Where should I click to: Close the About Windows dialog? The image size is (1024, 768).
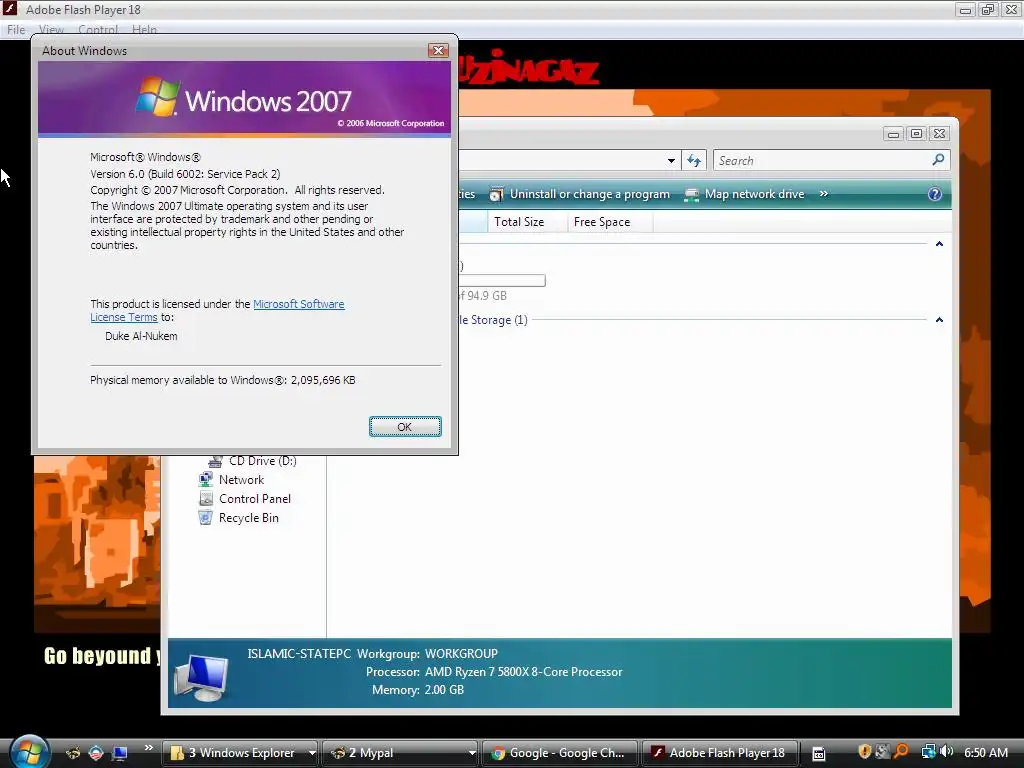[438, 50]
